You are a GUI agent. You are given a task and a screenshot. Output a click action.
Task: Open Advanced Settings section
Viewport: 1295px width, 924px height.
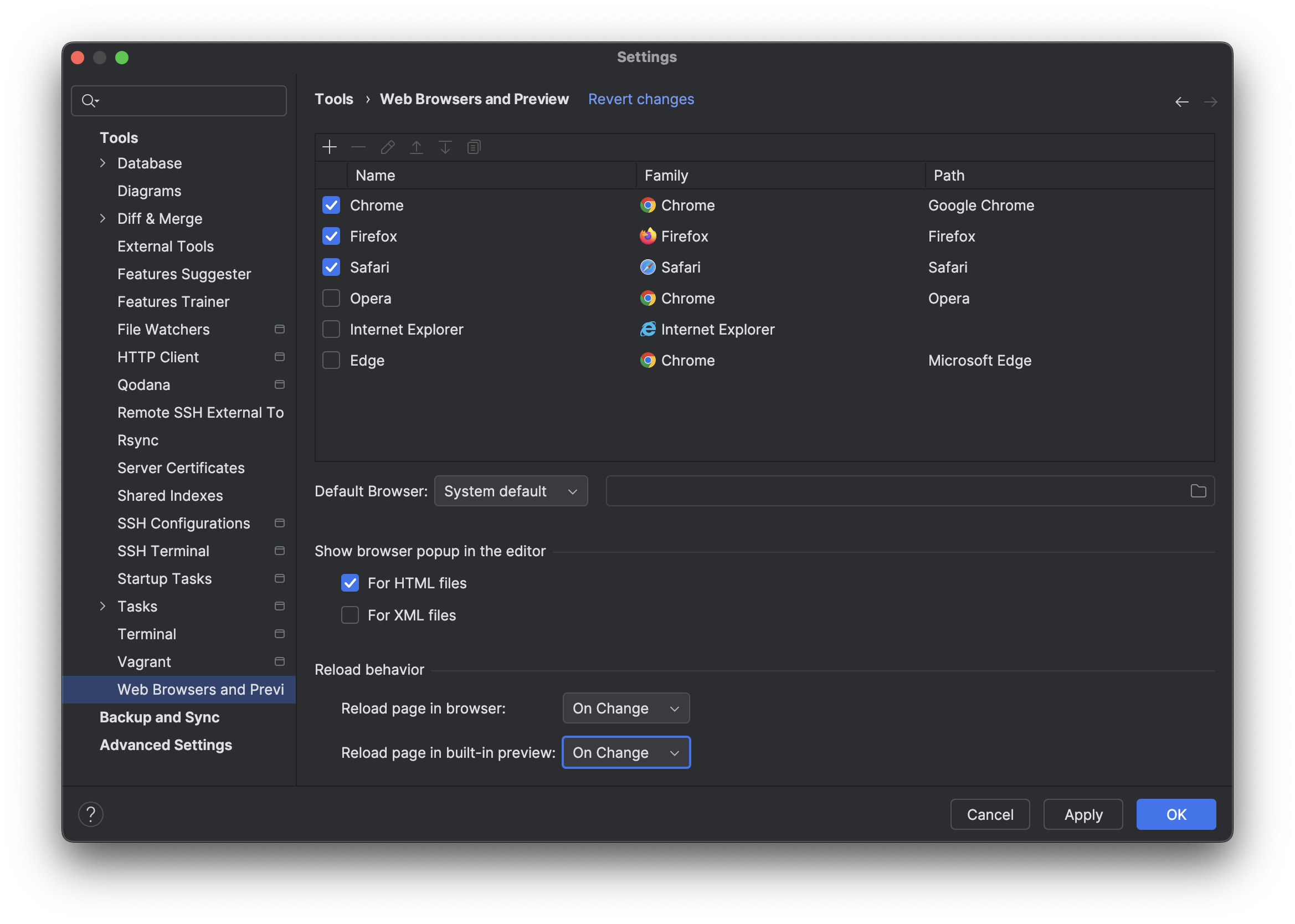click(166, 744)
